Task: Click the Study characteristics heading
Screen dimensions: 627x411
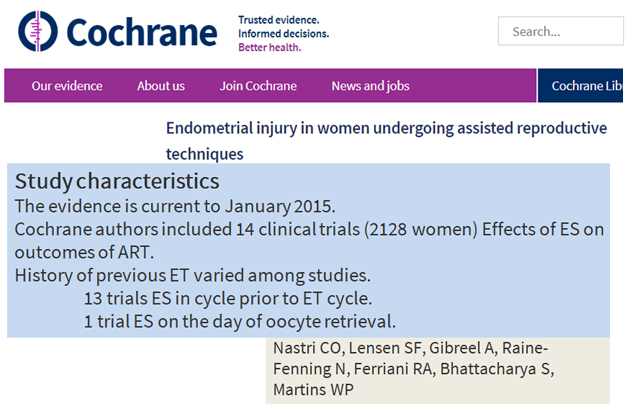Action: [117, 181]
